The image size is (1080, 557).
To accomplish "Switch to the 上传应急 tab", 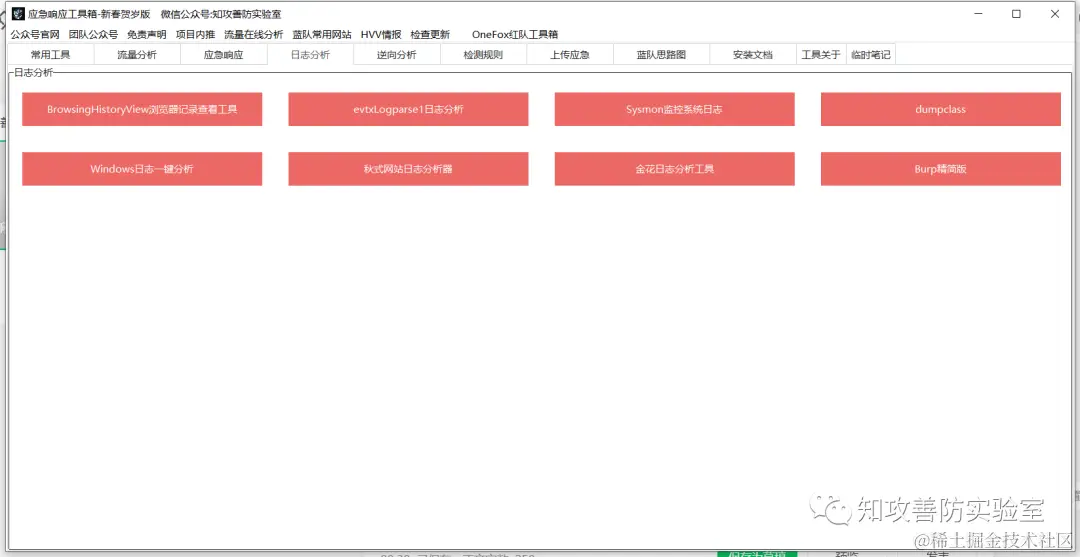I will [570, 55].
